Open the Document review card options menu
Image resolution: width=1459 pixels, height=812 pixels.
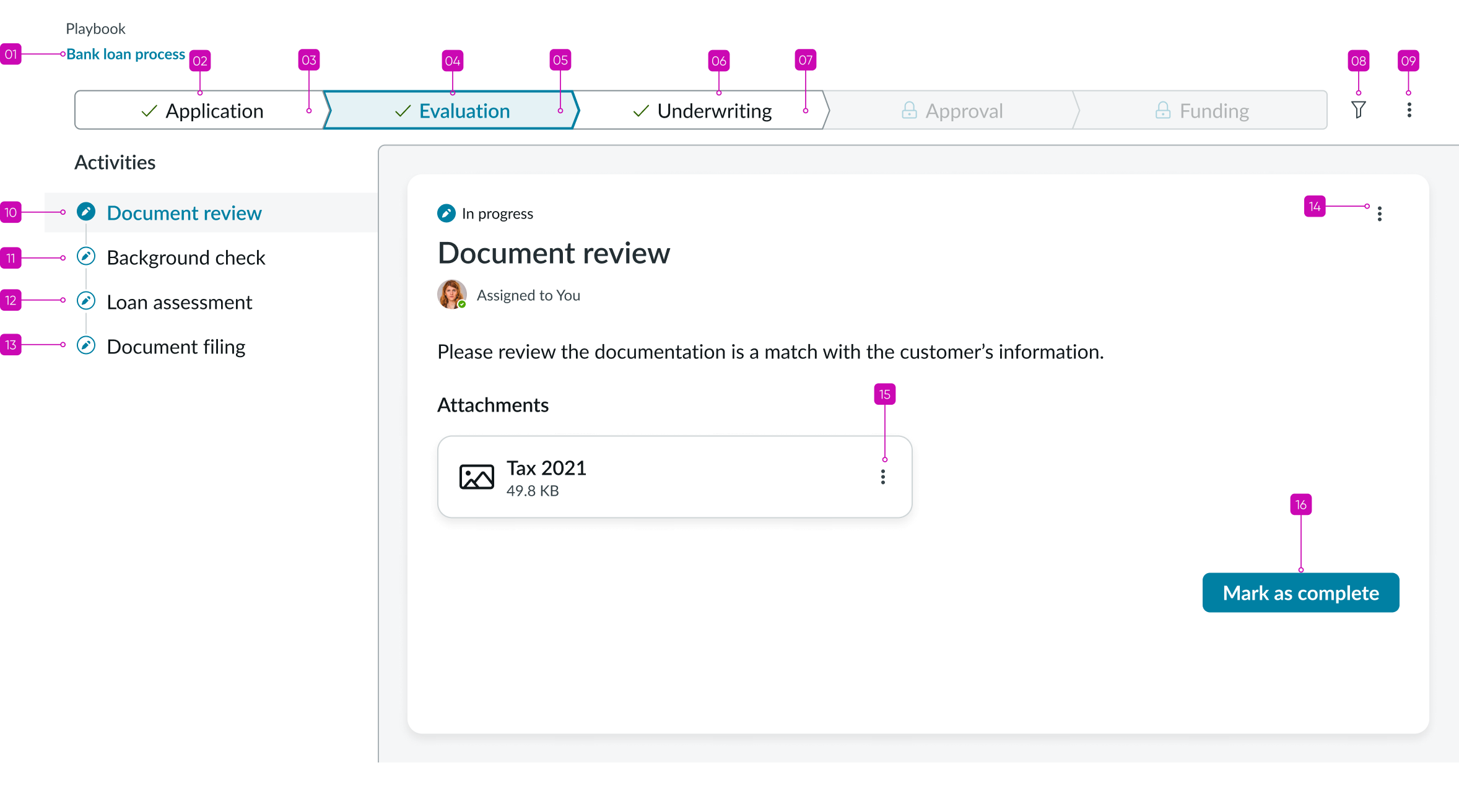(x=1379, y=214)
